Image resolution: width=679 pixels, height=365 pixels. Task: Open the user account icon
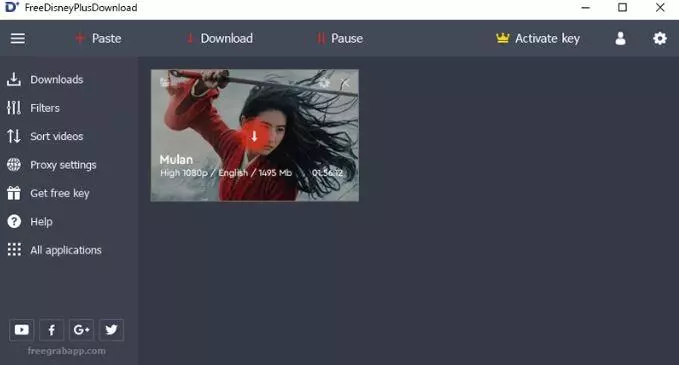point(621,39)
